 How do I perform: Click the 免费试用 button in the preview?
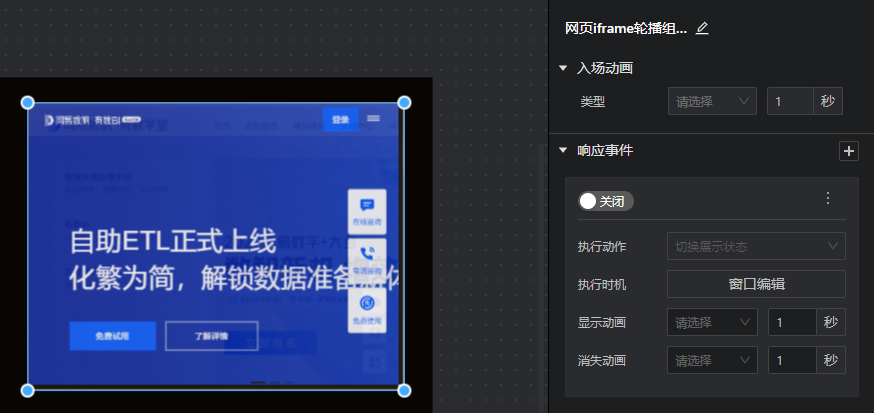click(112, 336)
